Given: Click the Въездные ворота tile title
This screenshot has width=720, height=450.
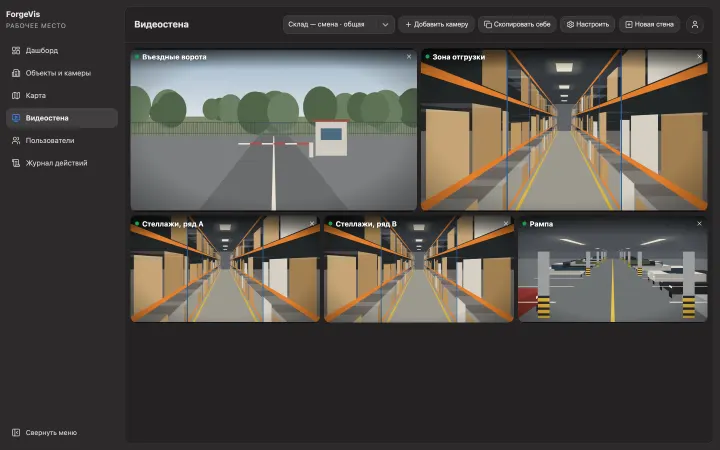Looking at the screenshot, I should (x=174, y=57).
